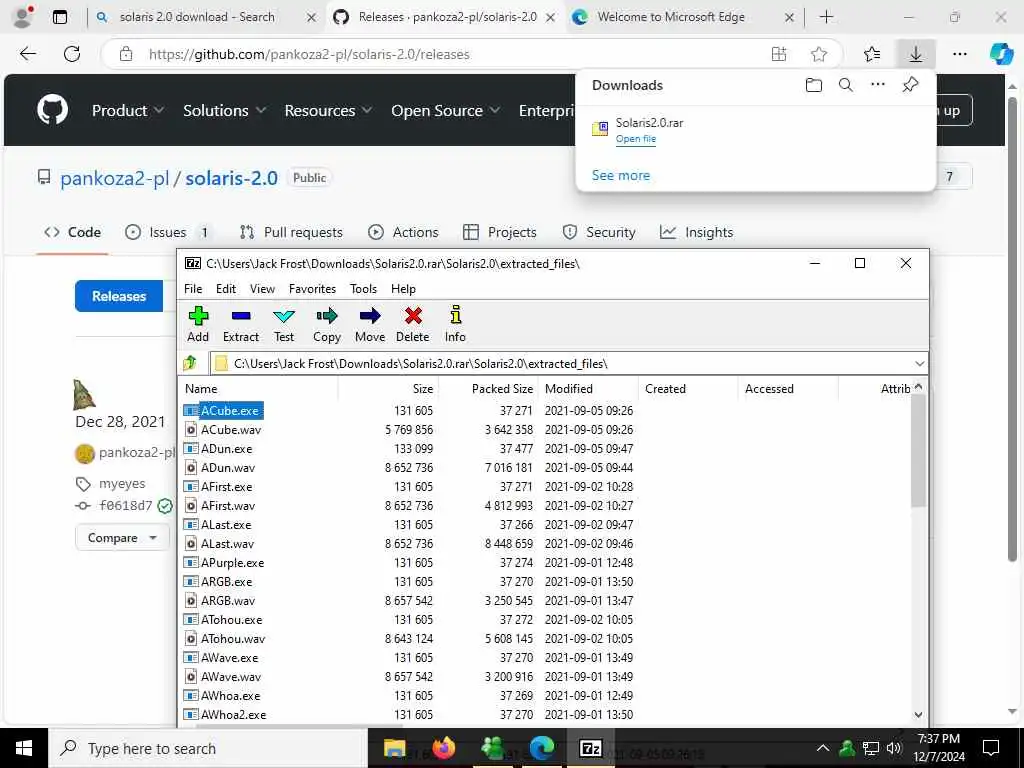Sort by the Packed Size column header

coord(487,389)
